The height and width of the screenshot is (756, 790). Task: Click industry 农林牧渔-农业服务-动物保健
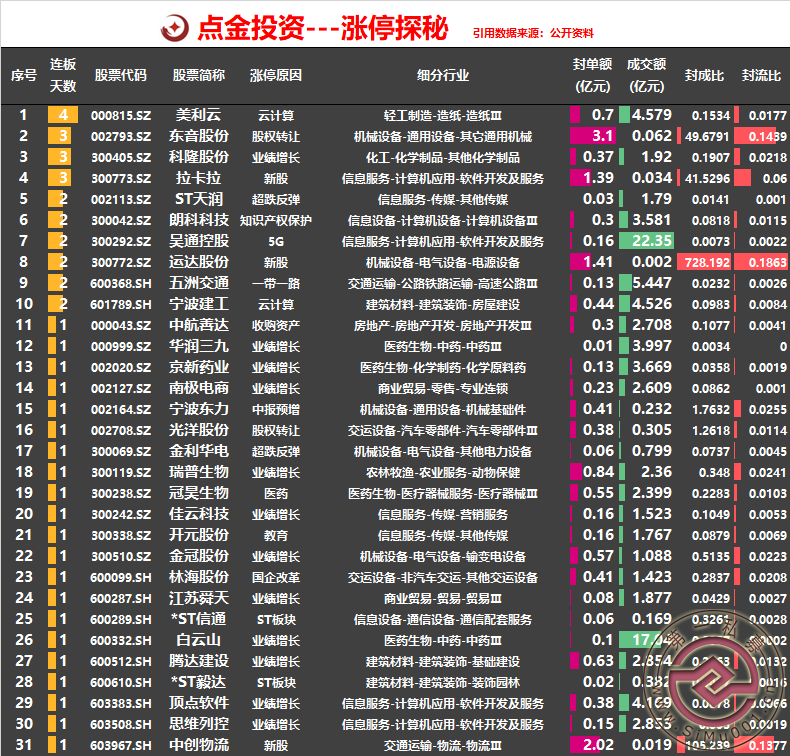[443, 472]
